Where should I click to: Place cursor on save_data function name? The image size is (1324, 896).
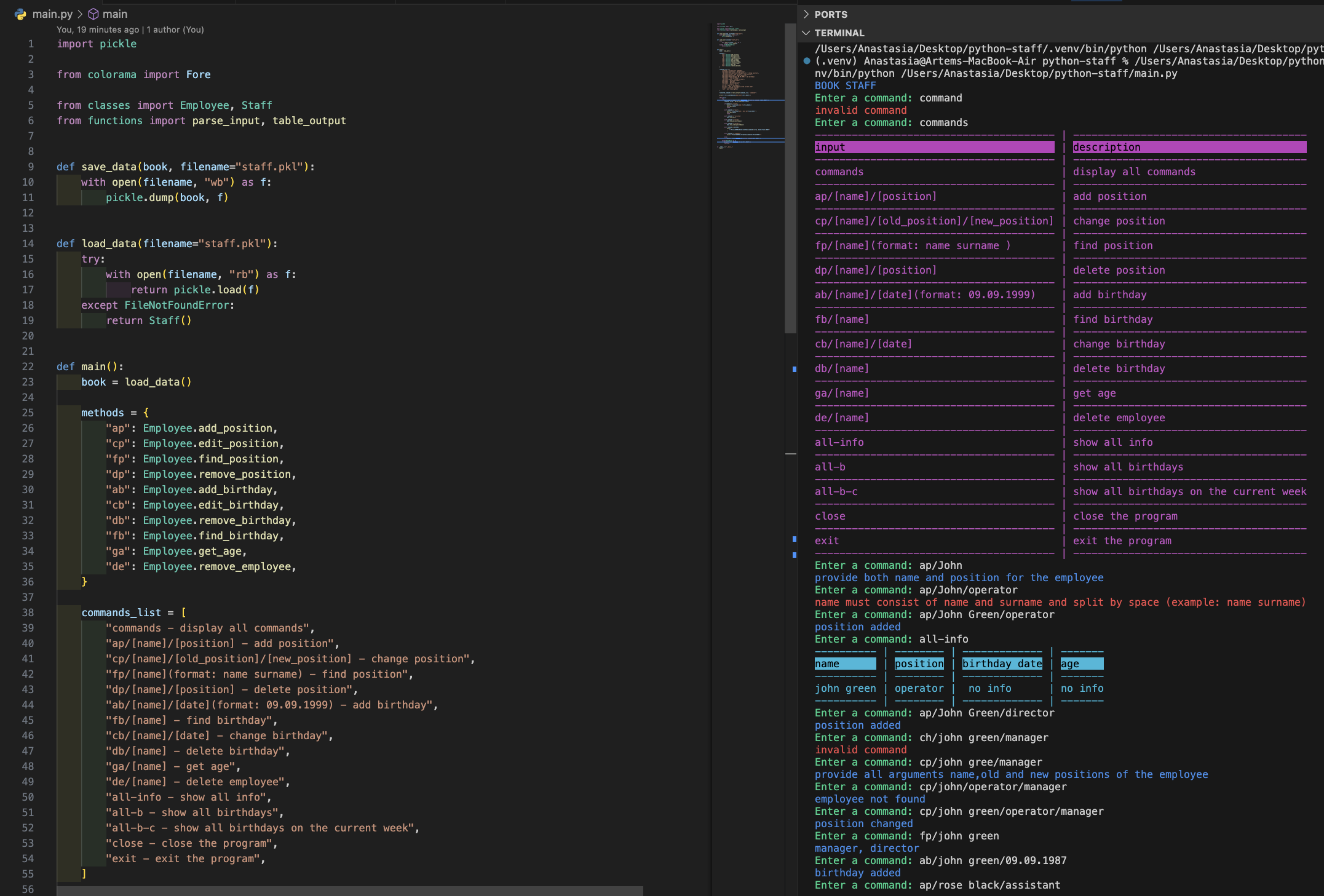click(x=109, y=167)
